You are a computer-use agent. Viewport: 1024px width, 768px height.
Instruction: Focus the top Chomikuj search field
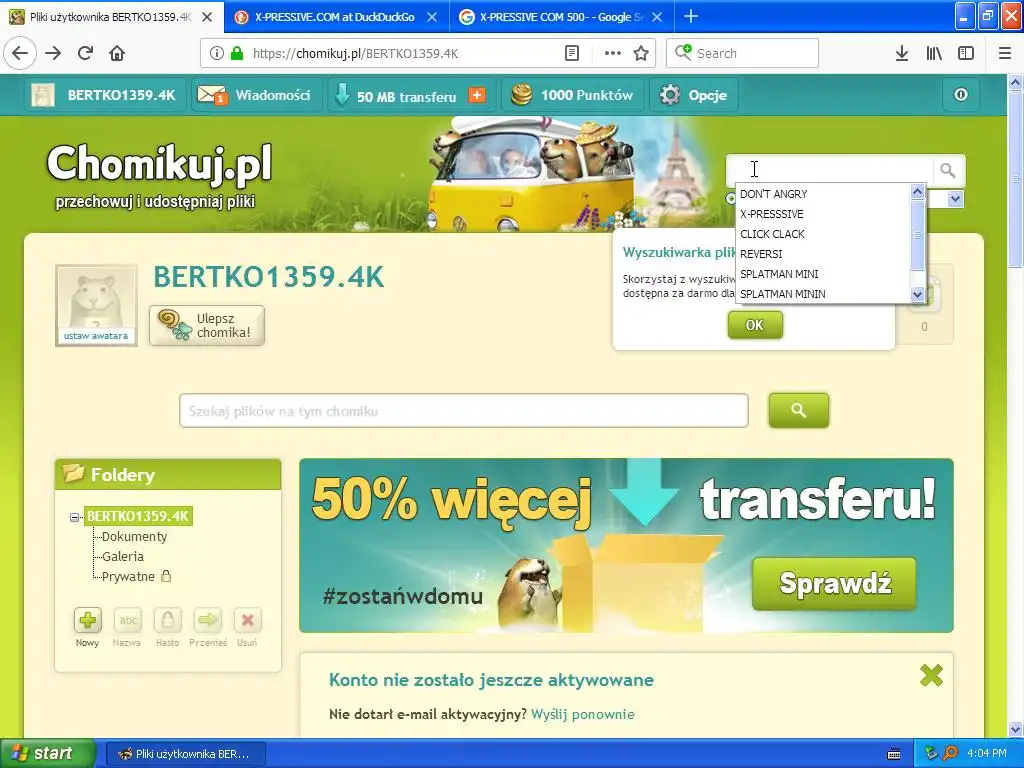pos(830,170)
